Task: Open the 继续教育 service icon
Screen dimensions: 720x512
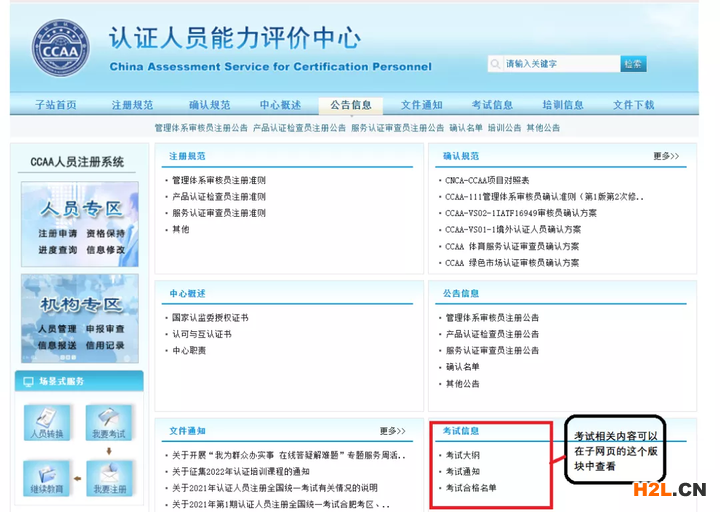Action: (45, 477)
